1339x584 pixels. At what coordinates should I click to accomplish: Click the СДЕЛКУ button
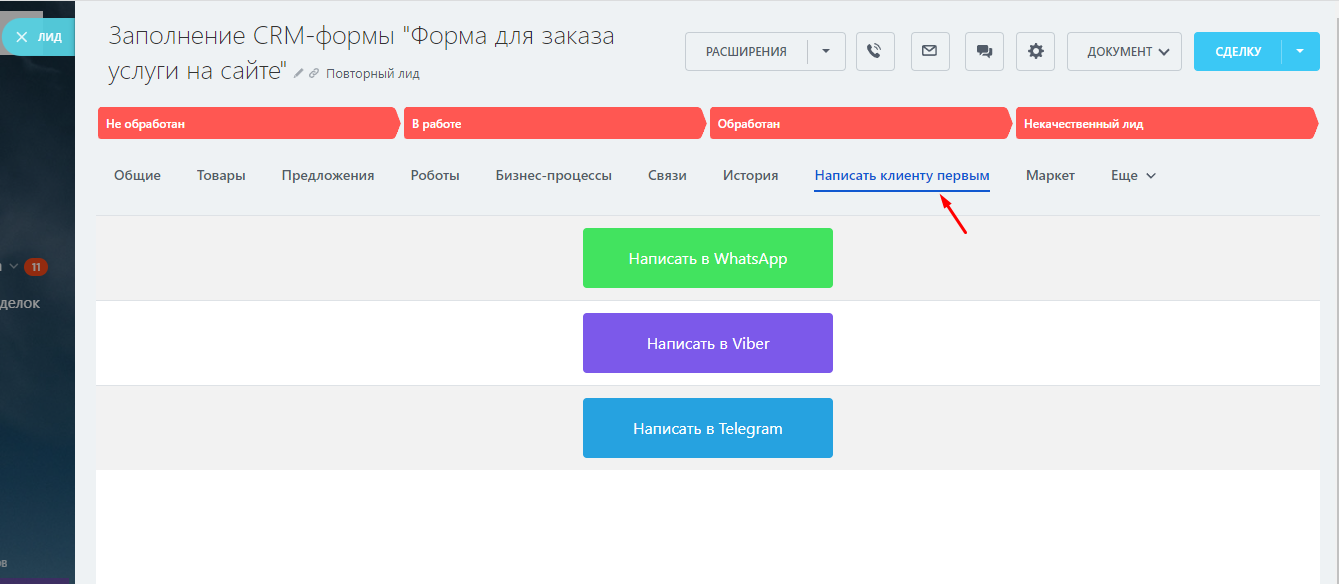[1238, 51]
